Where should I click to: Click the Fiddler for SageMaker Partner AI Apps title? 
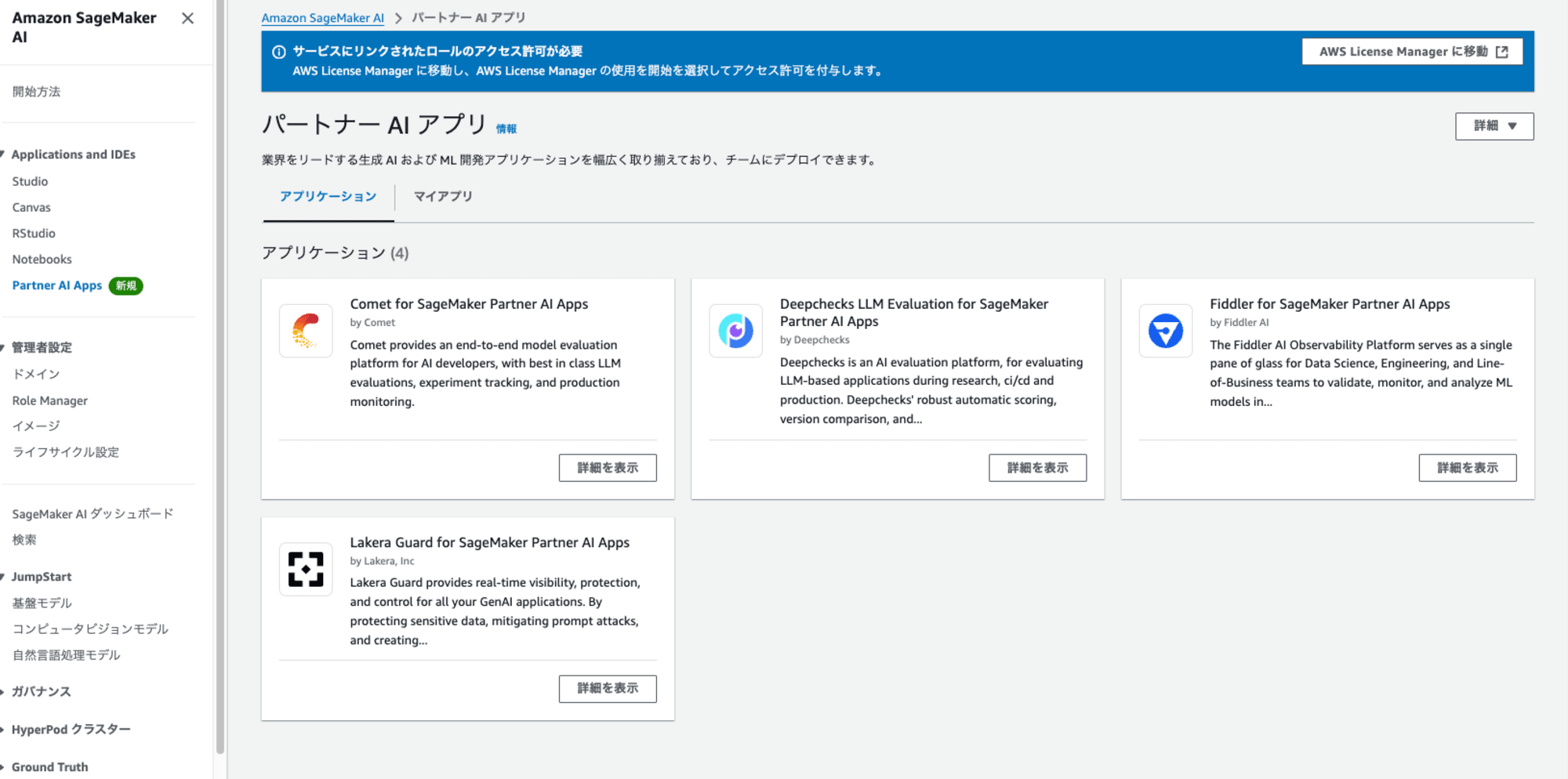click(1330, 304)
